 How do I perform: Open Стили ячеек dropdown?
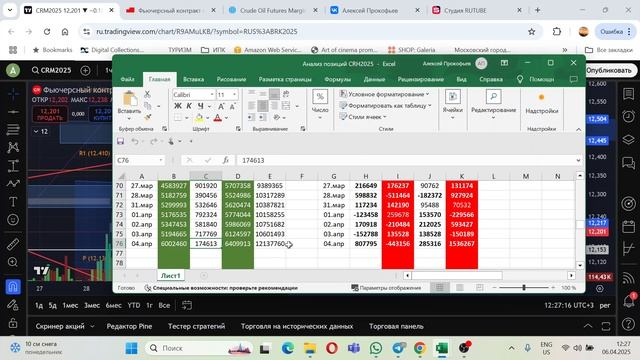[x=363, y=117]
